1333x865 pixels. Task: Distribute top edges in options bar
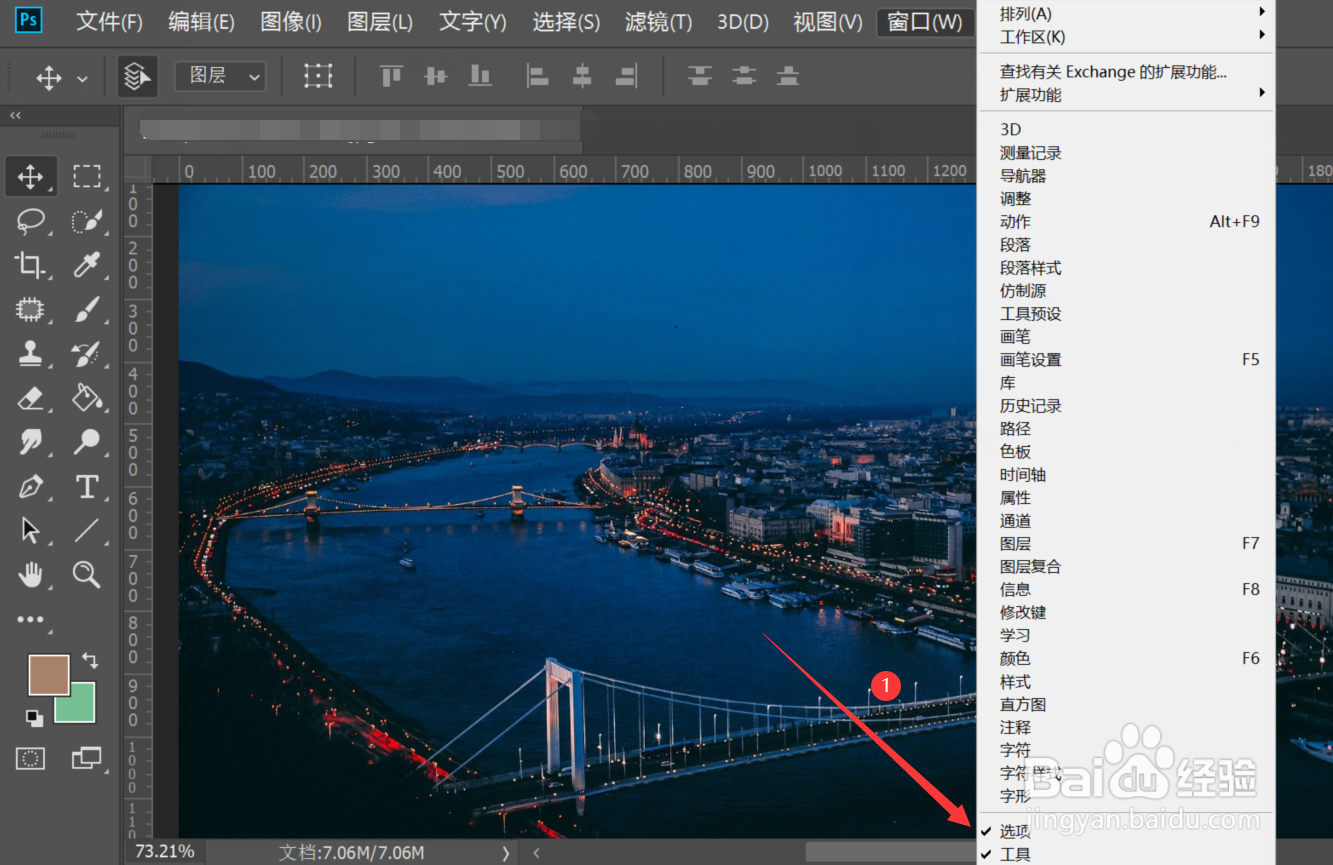point(700,75)
